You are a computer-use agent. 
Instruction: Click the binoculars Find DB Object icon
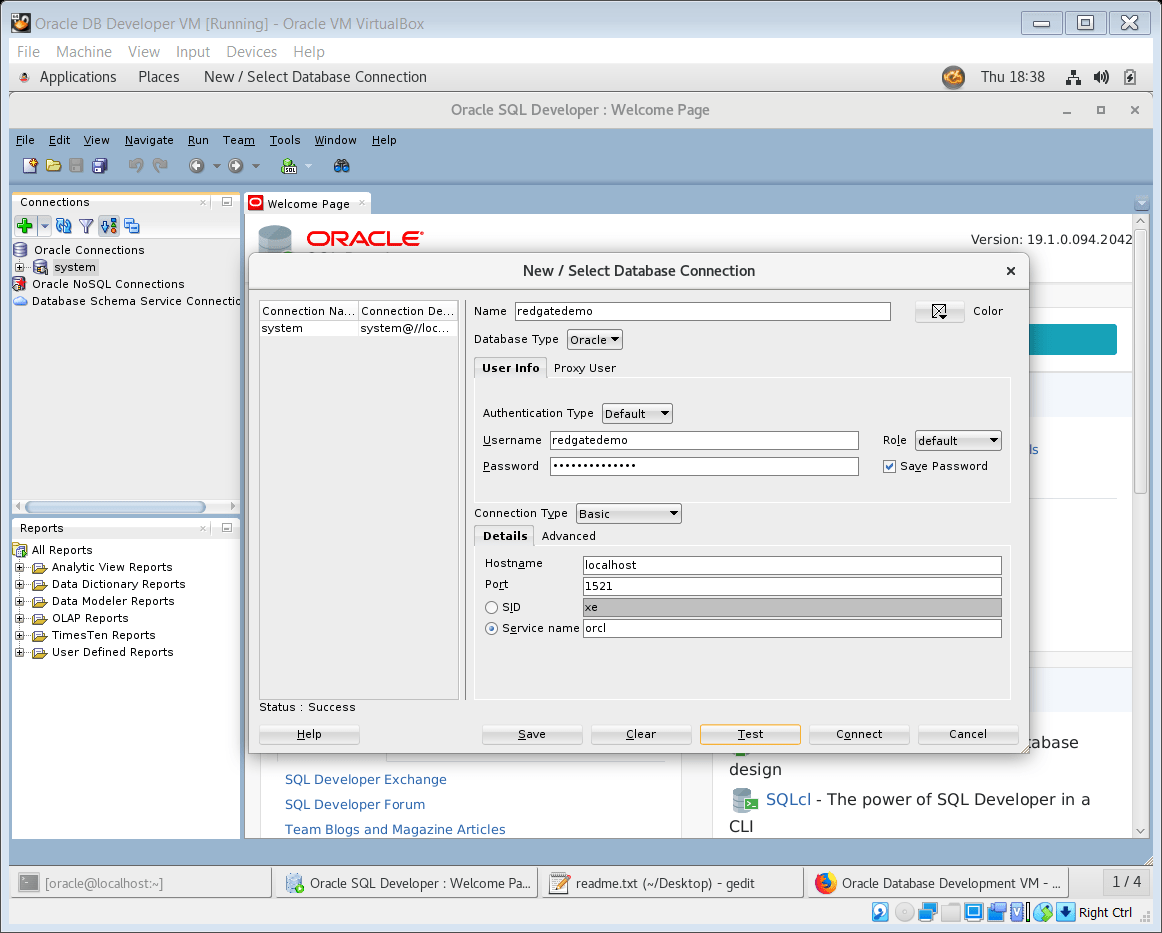click(x=342, y=166)
